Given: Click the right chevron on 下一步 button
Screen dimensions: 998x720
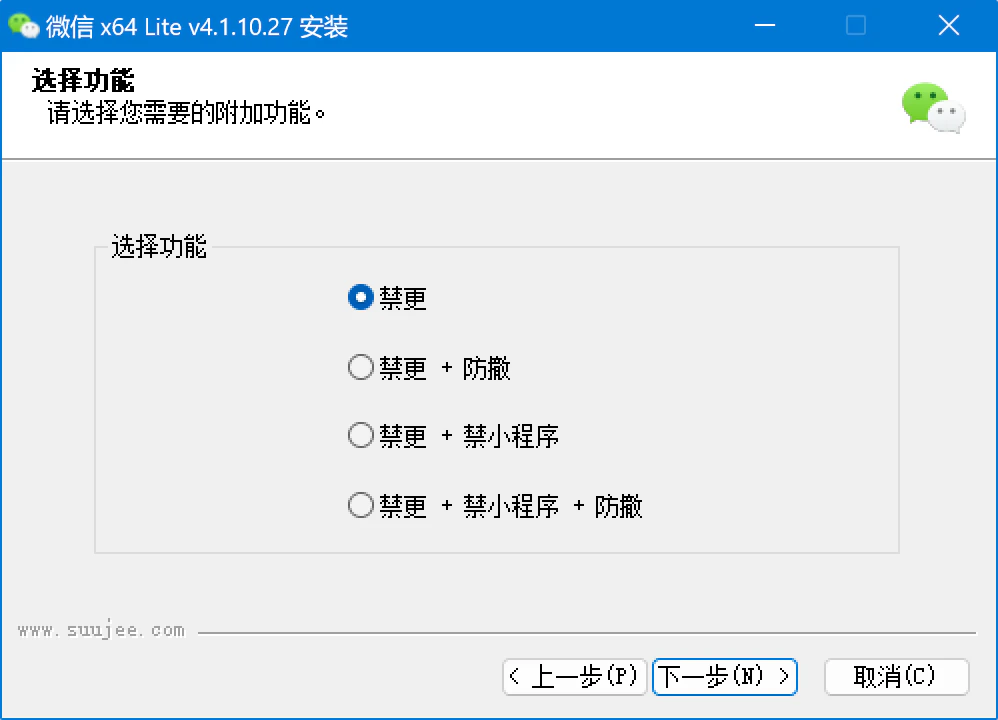Looking at the screenshot, I should click(x=784, y=677).
